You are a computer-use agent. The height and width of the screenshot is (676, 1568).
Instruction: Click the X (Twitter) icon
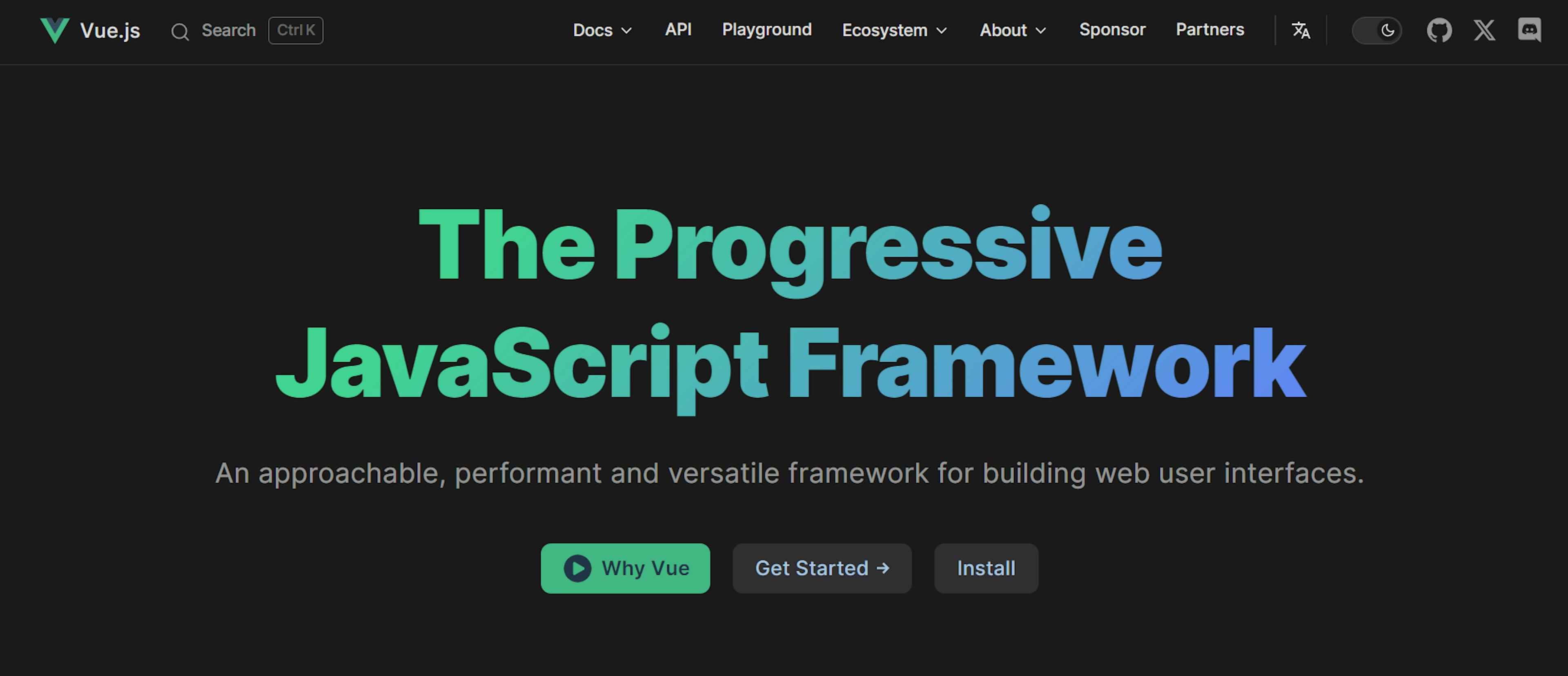pos(1484,30)
